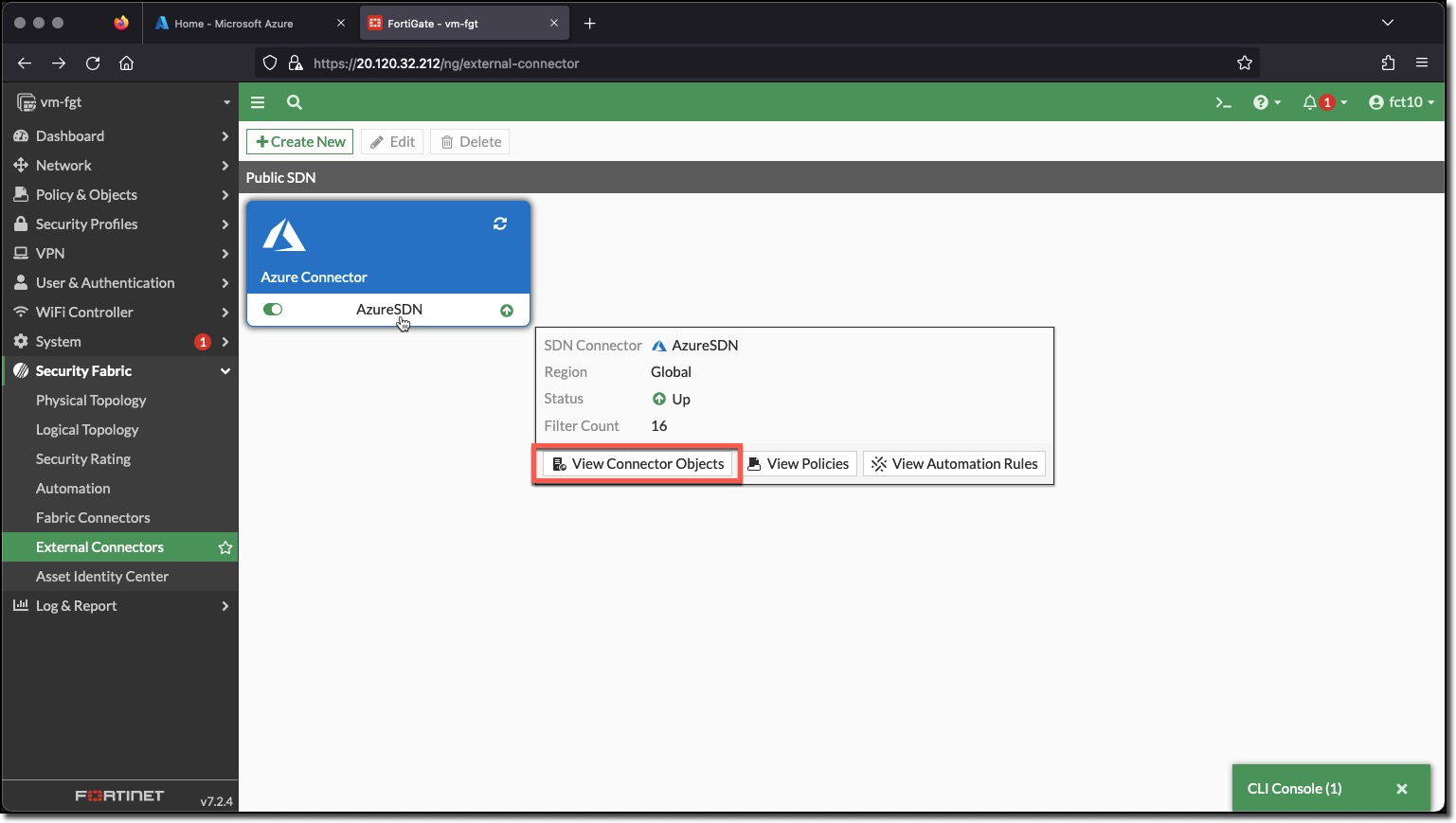Open Security Rating page
Viewport: 1456px width, 823px height.
coord(83,459)
